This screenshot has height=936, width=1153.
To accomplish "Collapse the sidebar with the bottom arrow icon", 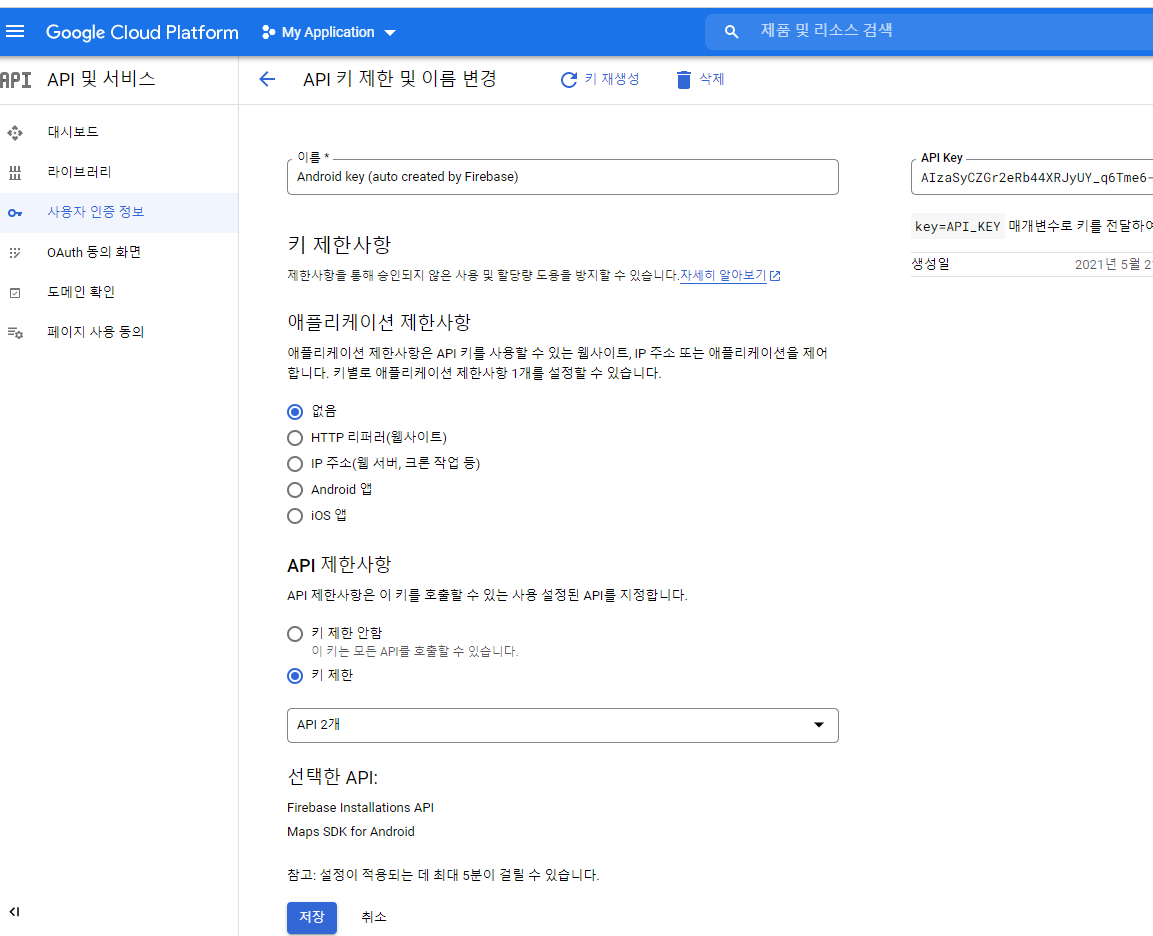I will 14,912.
